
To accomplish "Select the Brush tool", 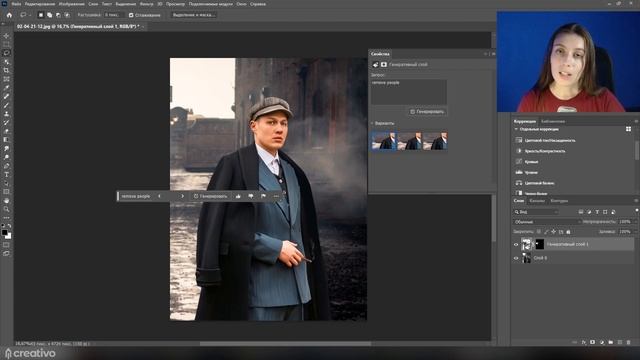I will pos(6,105).
